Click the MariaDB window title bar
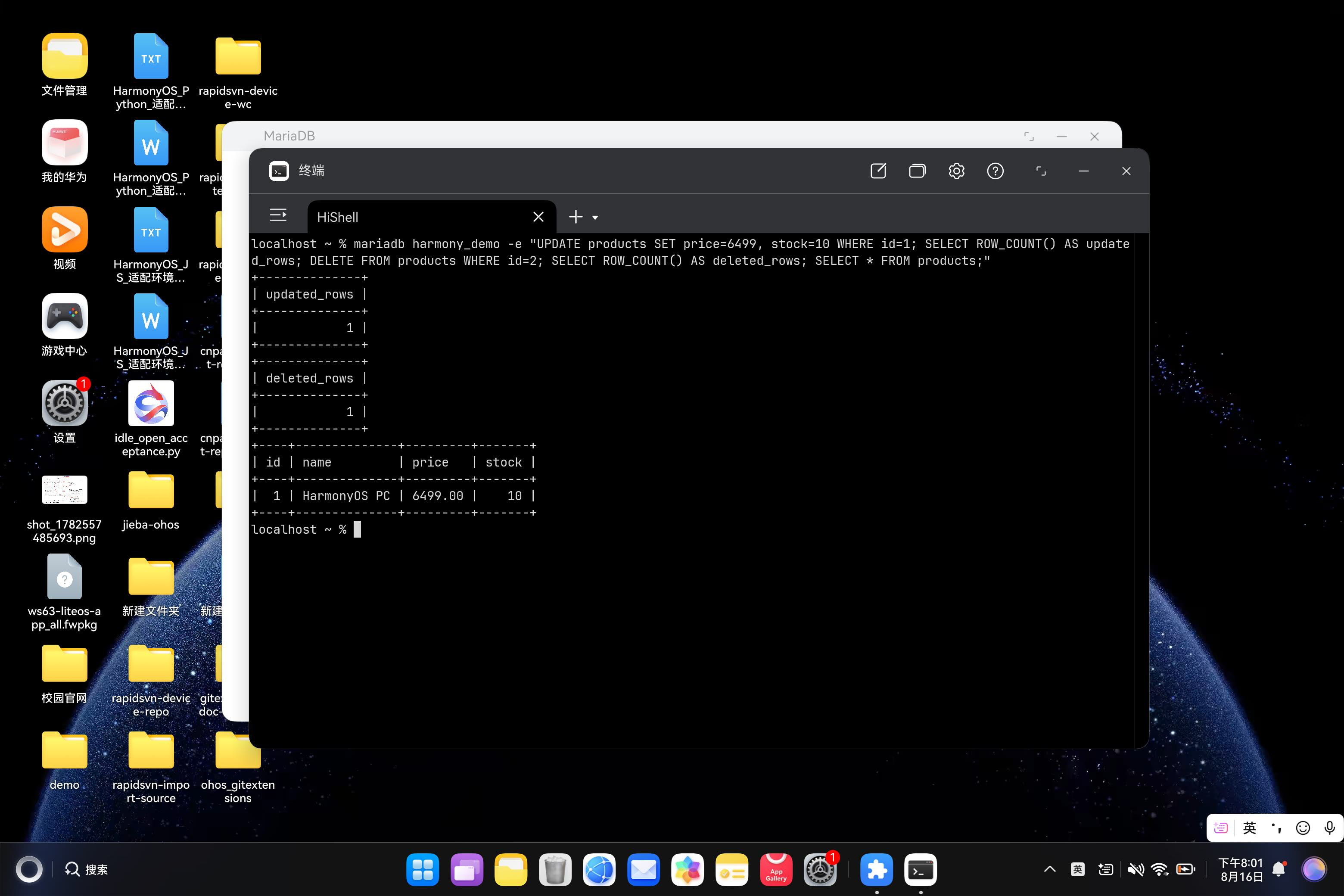 tap(672, 135)
